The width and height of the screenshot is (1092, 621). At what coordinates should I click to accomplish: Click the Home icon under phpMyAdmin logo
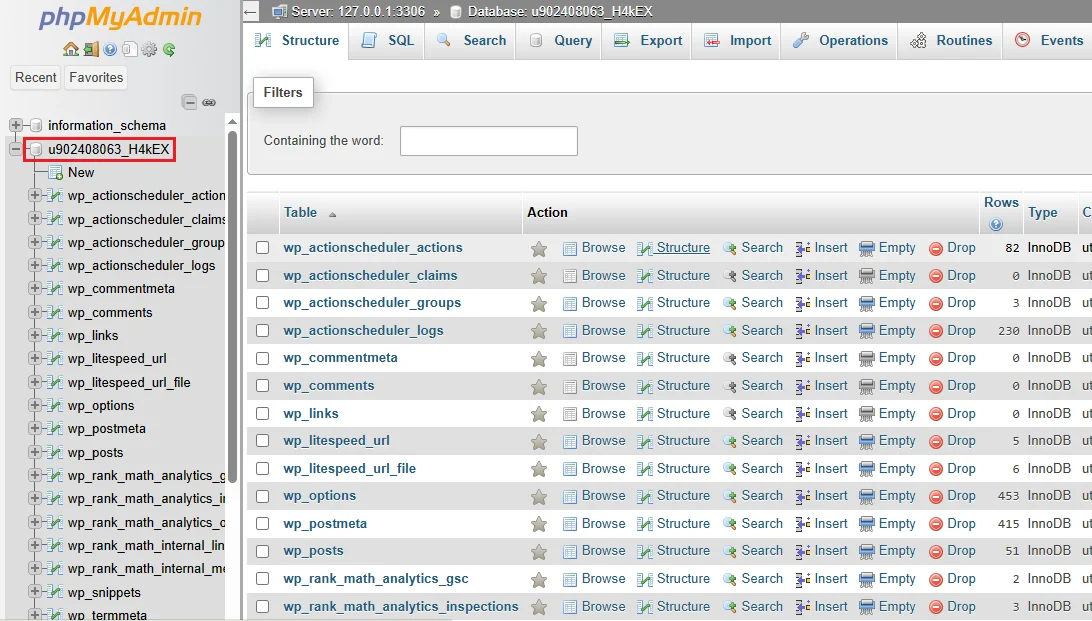(70, 49)
